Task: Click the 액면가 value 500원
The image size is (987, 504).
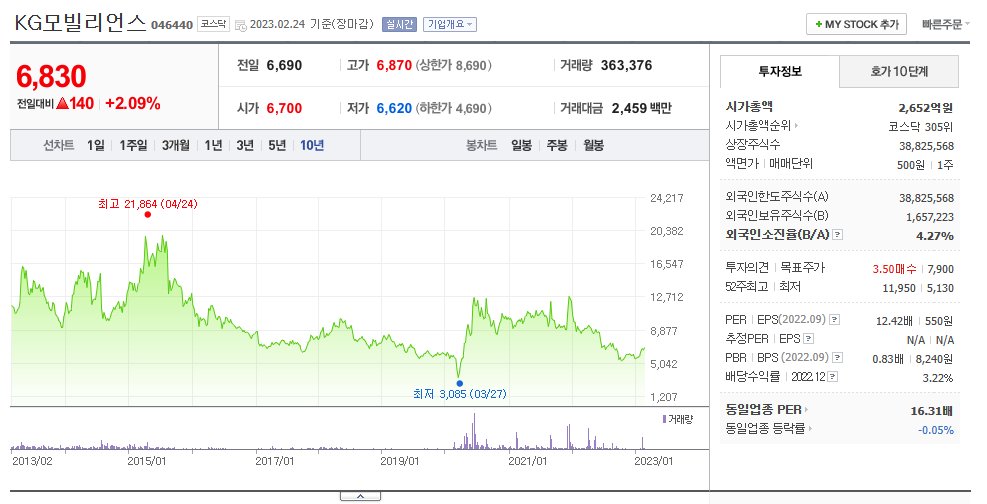Action: tap(910, 165)
